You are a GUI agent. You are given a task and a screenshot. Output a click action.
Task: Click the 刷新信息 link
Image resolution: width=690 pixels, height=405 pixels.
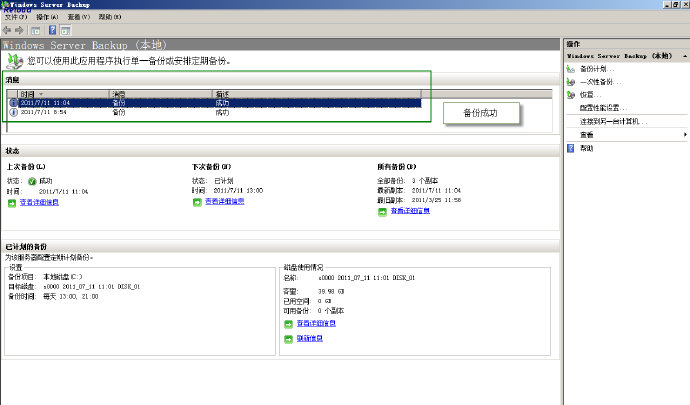(309, 339)
